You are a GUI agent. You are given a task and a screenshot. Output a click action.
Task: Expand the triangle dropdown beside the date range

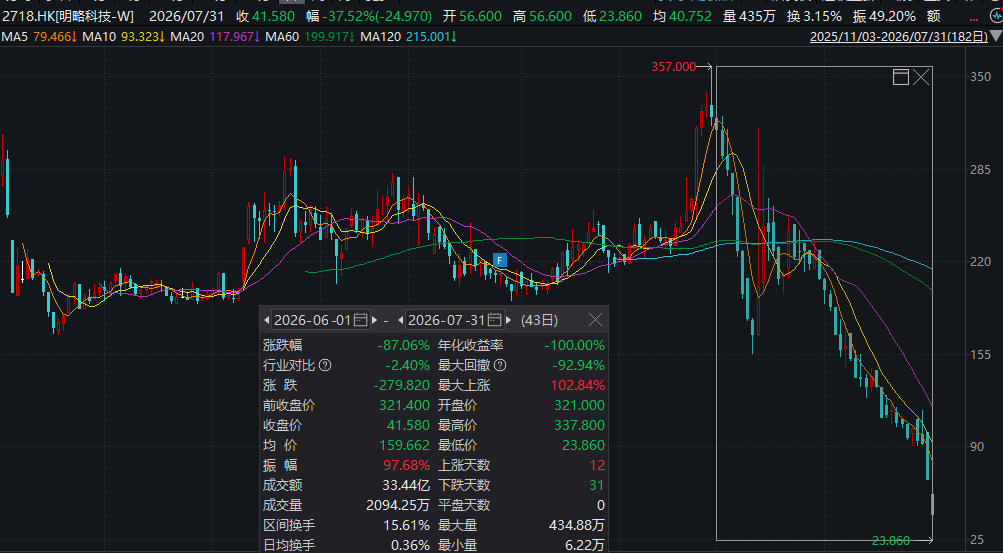(996, 36)
